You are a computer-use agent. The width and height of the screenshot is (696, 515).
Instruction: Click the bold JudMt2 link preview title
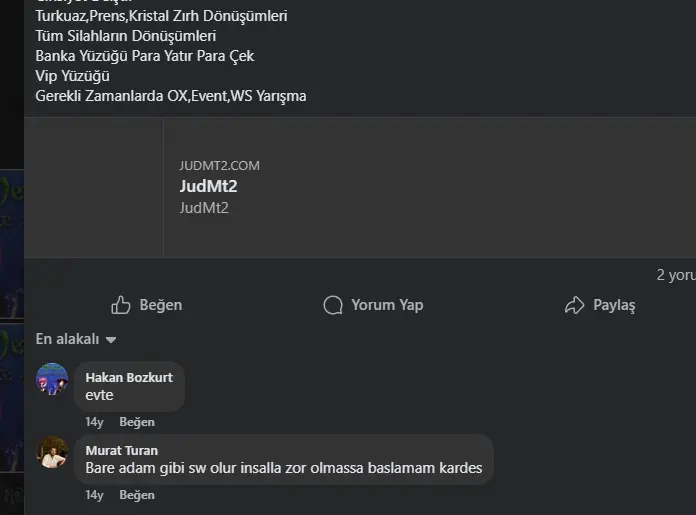coord(208,186)
